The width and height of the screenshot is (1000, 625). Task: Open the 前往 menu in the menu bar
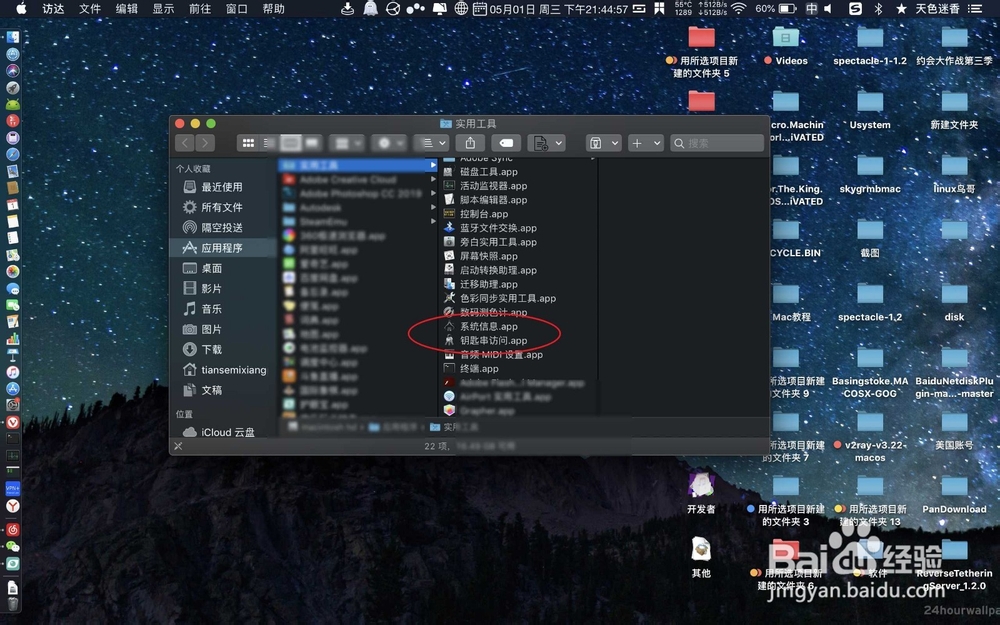click(200, 10)
